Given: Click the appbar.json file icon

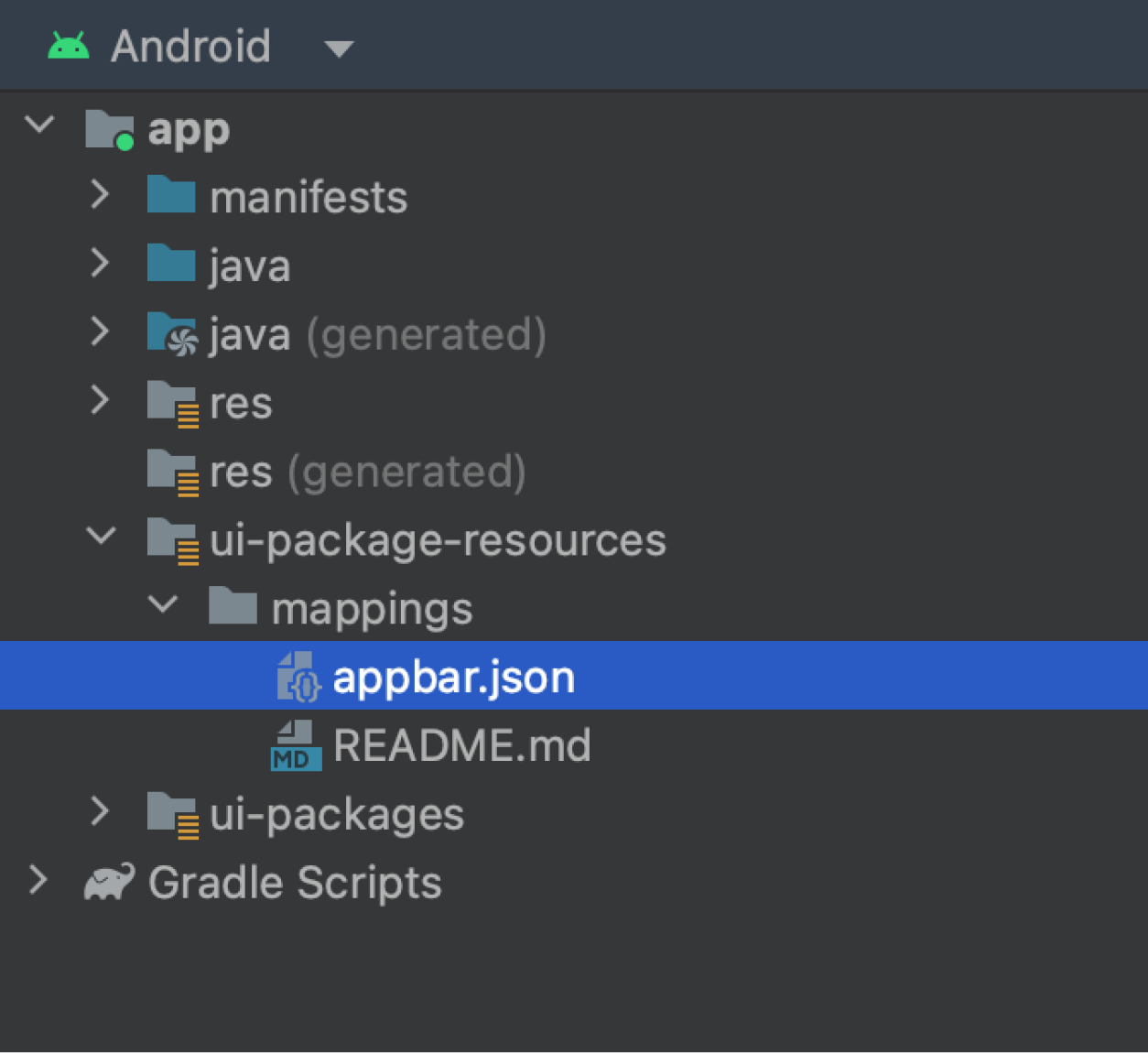Looking at the screenshot, I should point(298,677).
